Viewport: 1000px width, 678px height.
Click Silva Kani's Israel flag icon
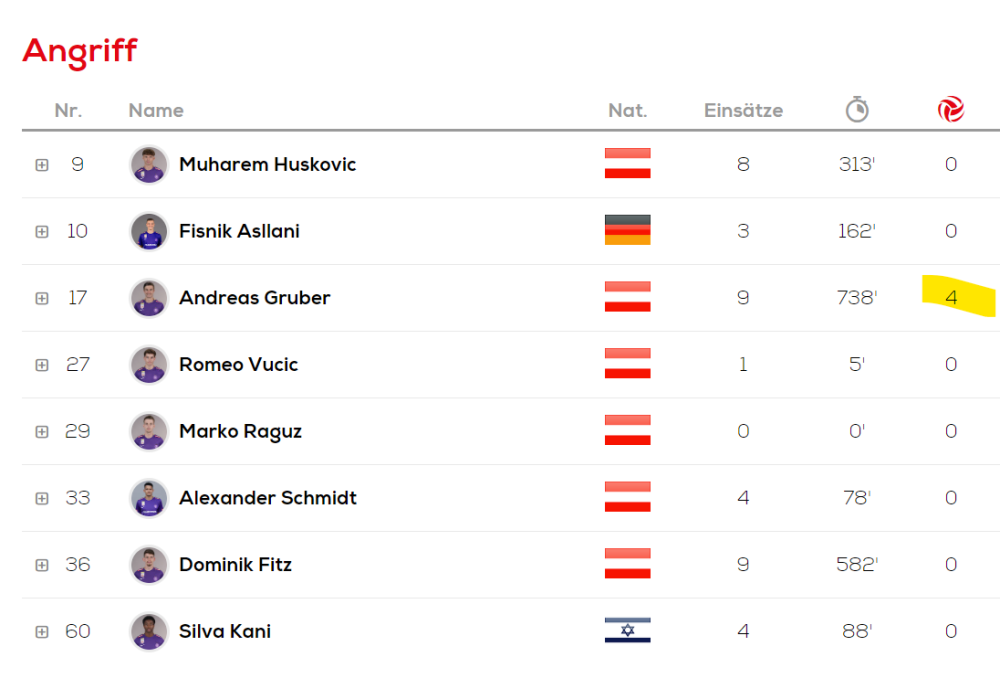(x=627, y=631)
